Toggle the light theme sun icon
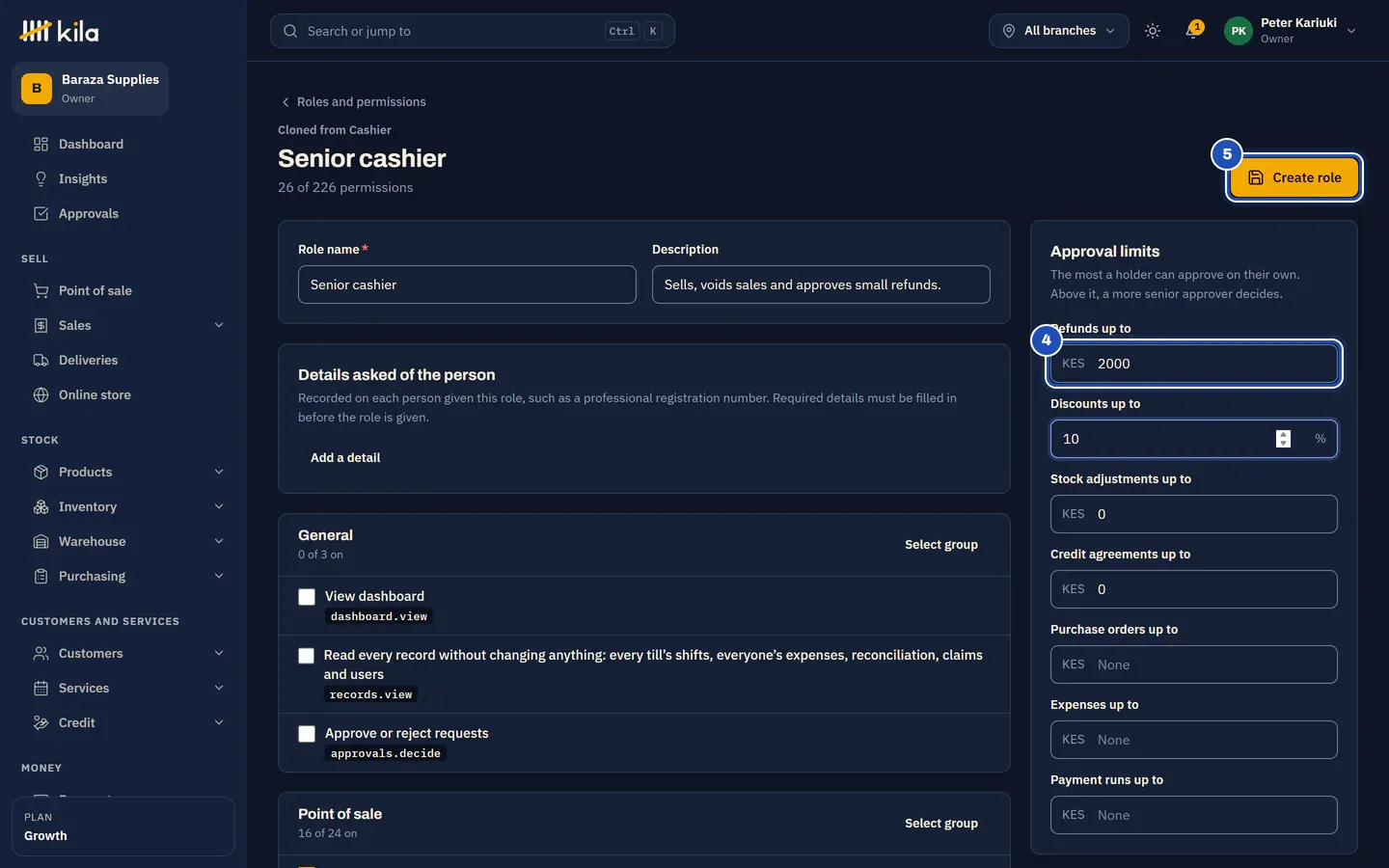Image resolution: width=1389 pixels, height=868 pixels. [x=1153, y=31]
